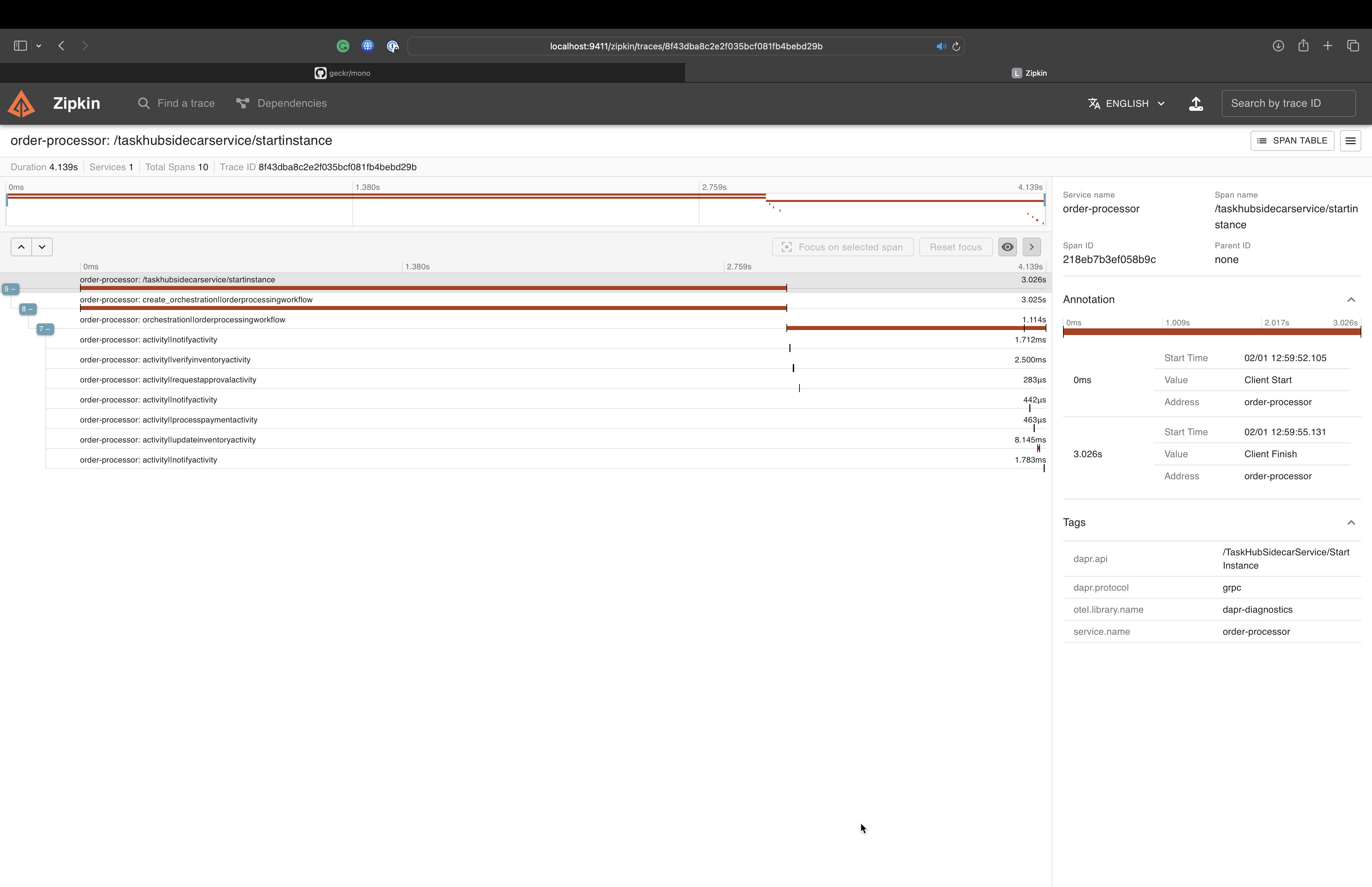Toggle the Safari sidebar icon
The height and width of the screenshot is (887, 1372).
(x=20, y=45)
